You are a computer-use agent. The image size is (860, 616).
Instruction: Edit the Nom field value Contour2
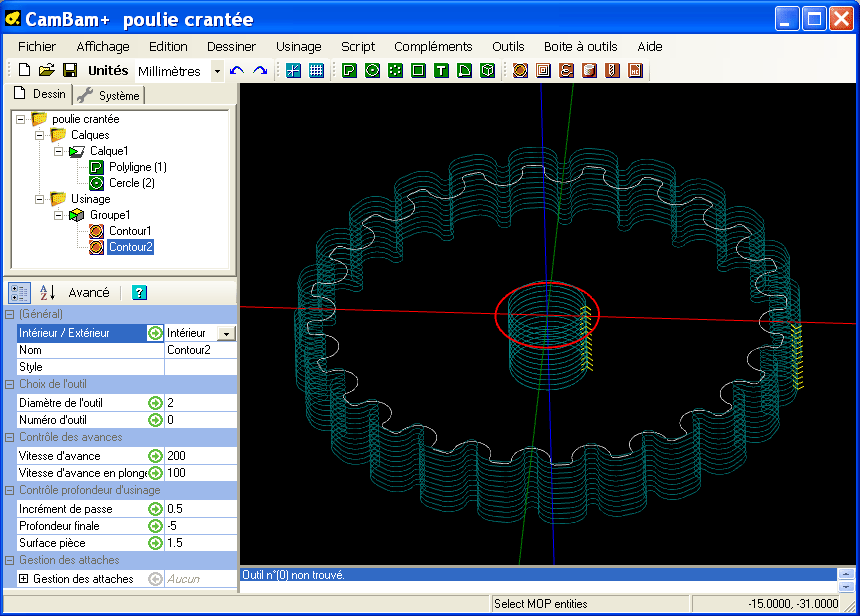pos(200,350)
